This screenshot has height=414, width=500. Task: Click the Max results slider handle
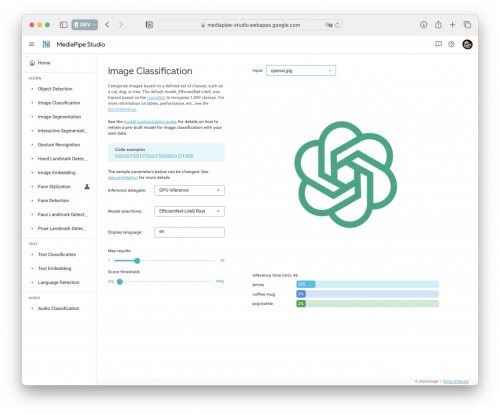tap(137, 260)
